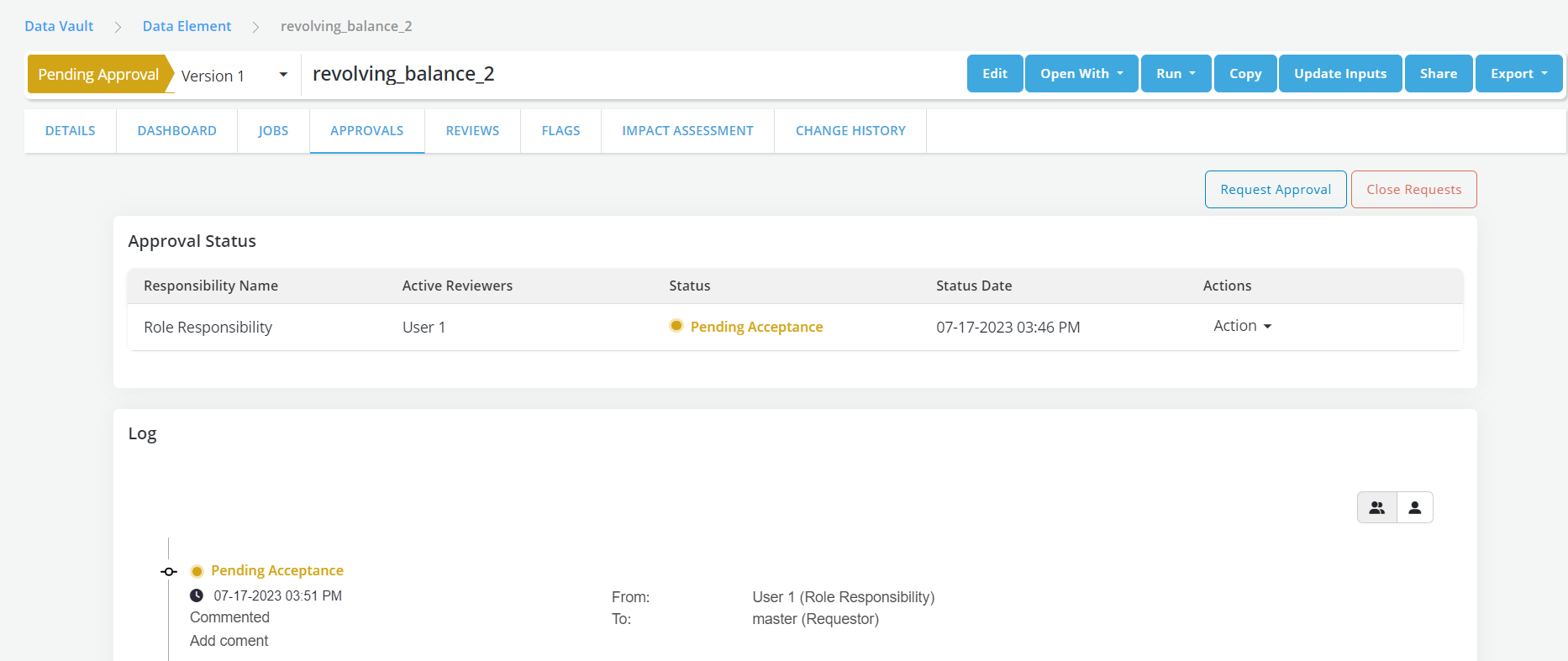The width and height of the screenshot is (1568, 661).
Task: Click the Update Inputs button
Action: pos(1339,74)
